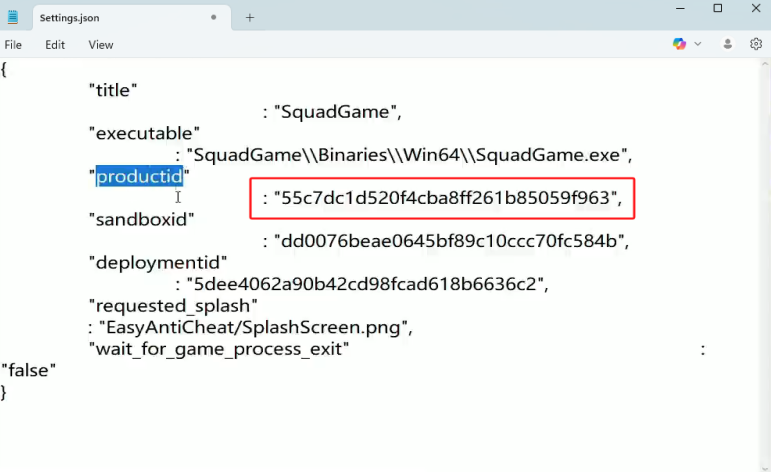This screenshot has height=472, width=771.
Task: Open the account profile icon
Action: (728, 44)
